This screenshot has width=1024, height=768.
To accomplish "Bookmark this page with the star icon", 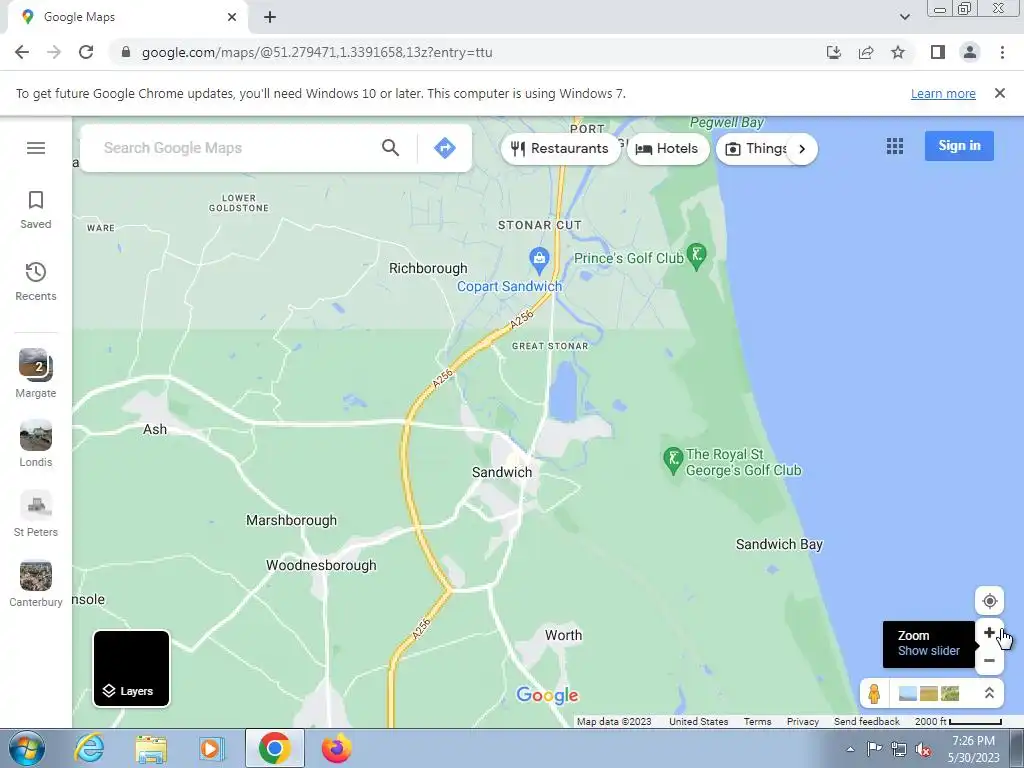I will click(x=898, y=52).
